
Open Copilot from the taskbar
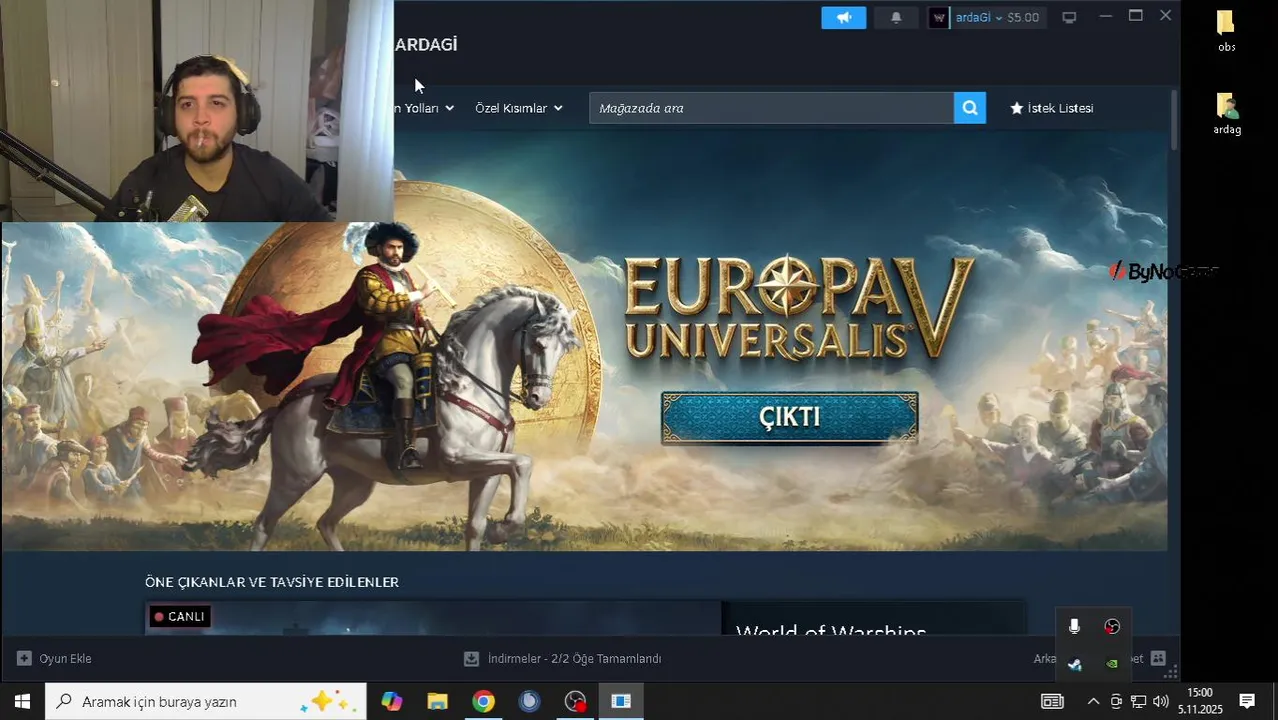click(391, 701)
